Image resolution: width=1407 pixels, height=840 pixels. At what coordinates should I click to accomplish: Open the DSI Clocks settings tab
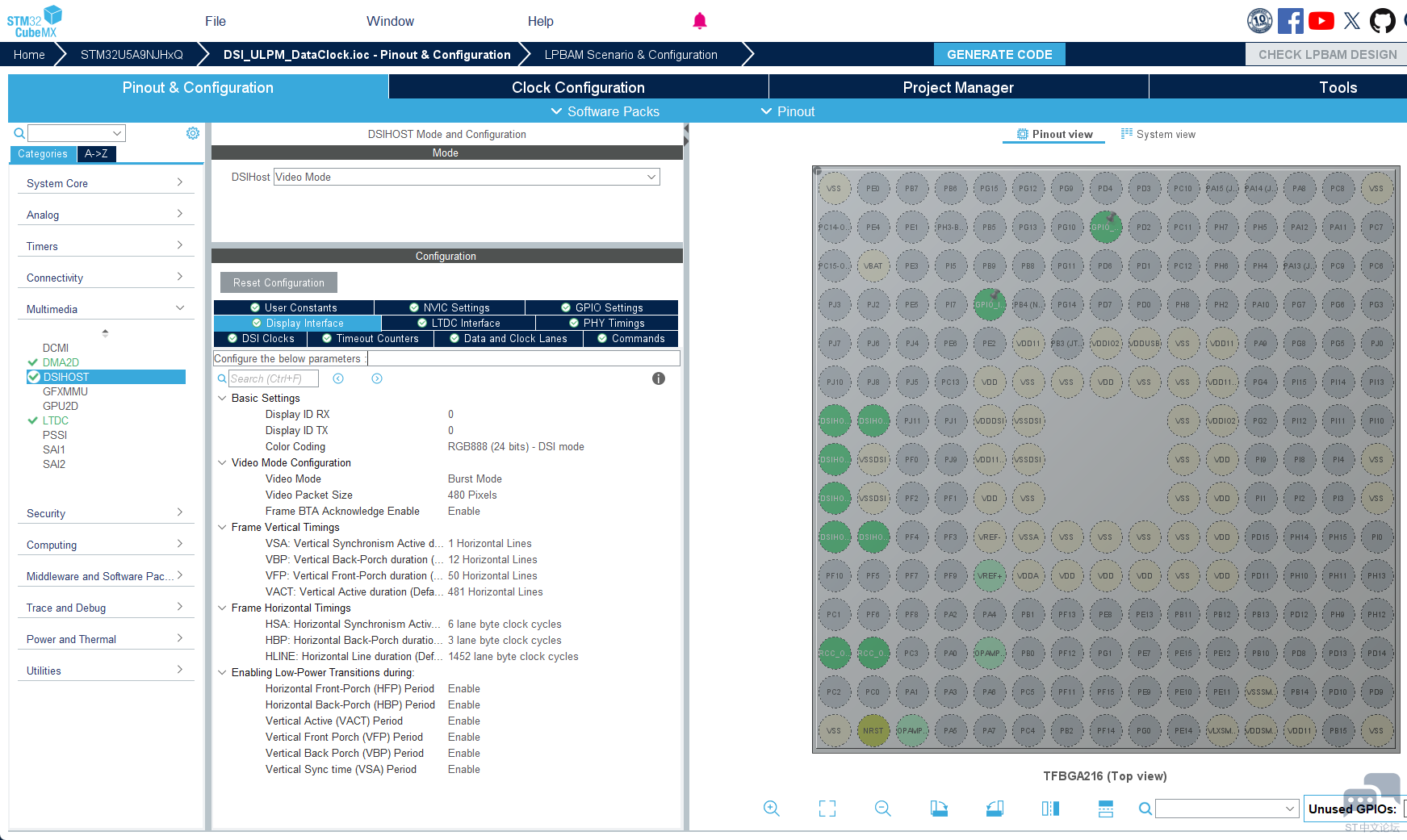pos(261,339)
